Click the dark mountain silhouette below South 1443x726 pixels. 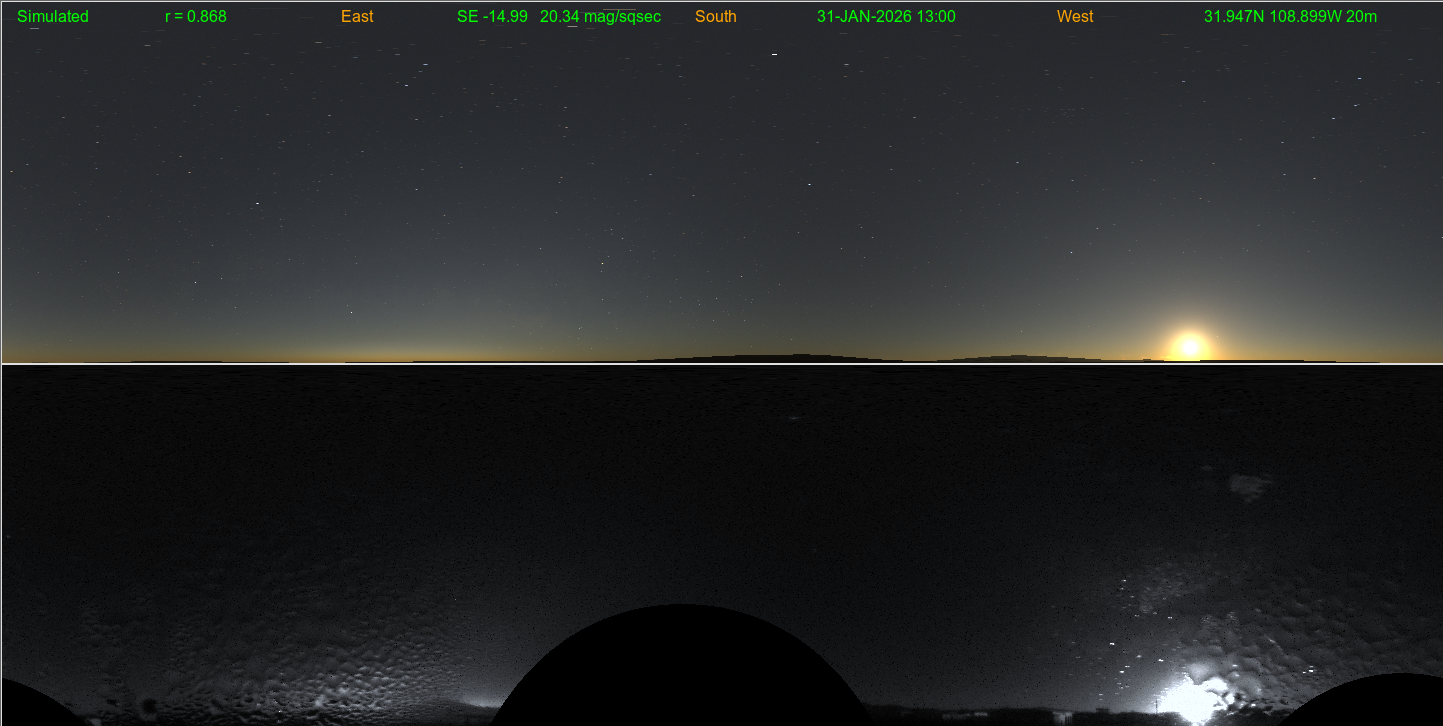coord(780,358)
